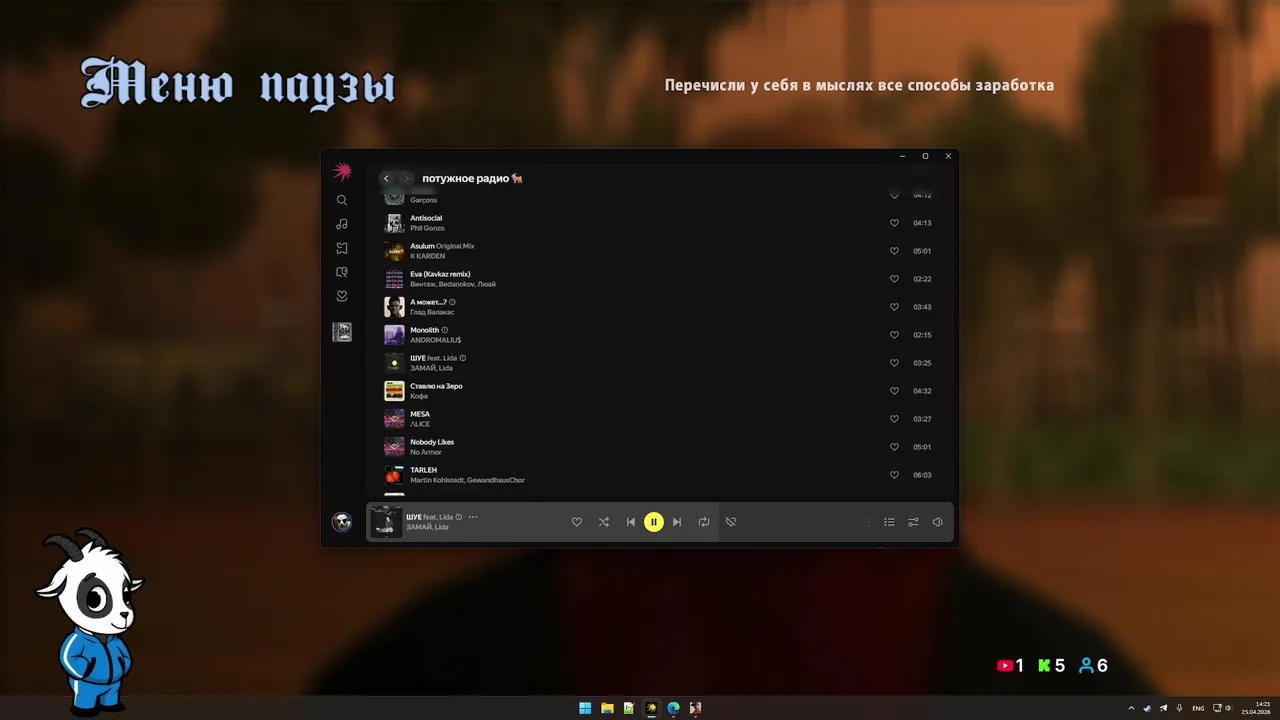Image resolution: width=1280 pixels, height=720 pixels.
Task: Play Eva (Kavkaz remix) track
Action: tap(440, 274)
